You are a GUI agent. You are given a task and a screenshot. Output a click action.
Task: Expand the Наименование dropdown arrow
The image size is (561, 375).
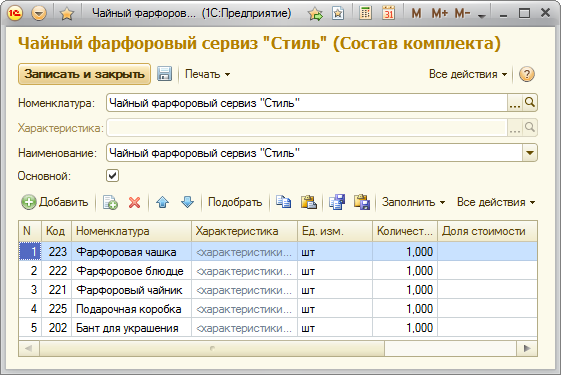[x=530, y=153]
